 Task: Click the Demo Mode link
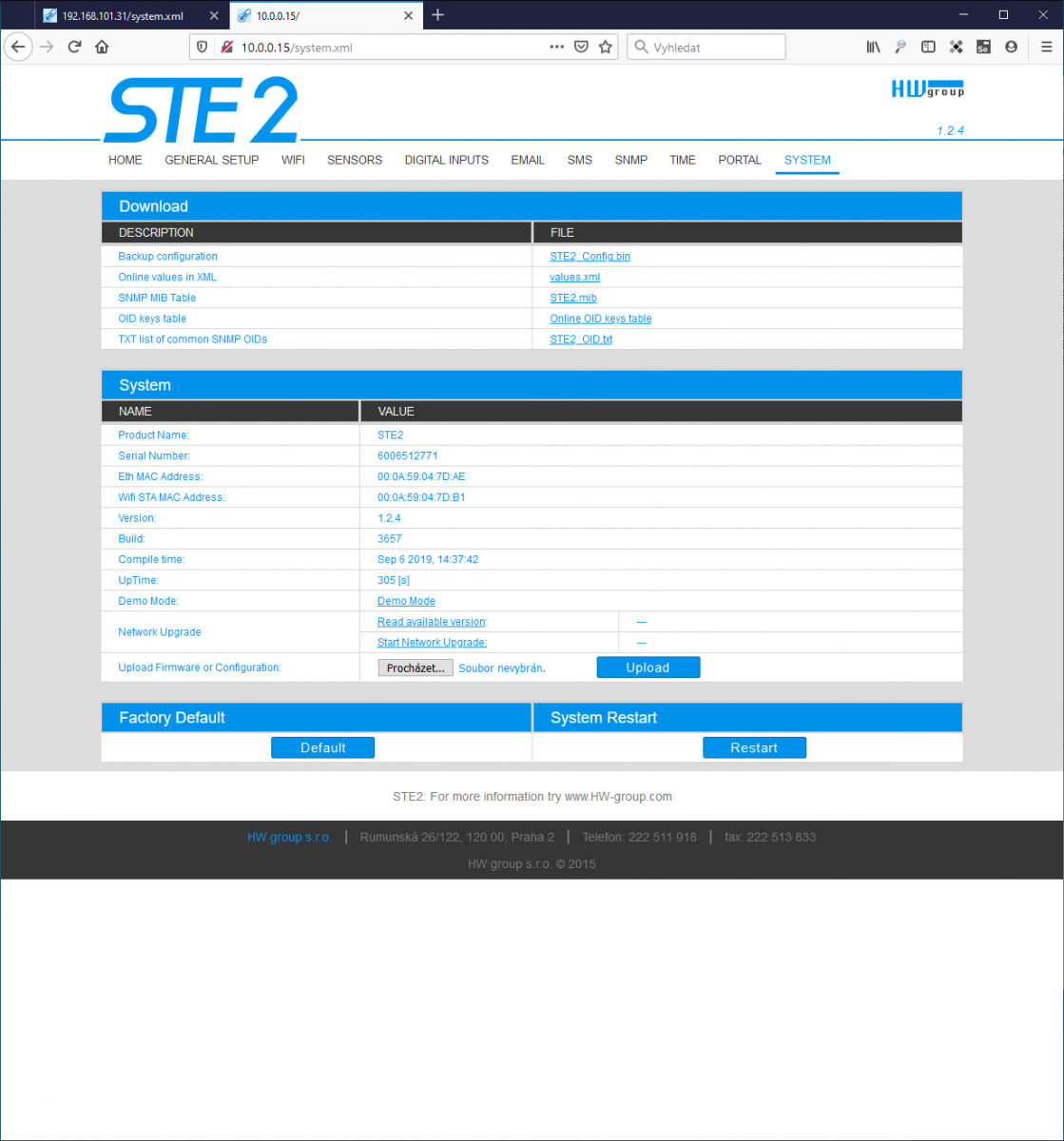406,601
